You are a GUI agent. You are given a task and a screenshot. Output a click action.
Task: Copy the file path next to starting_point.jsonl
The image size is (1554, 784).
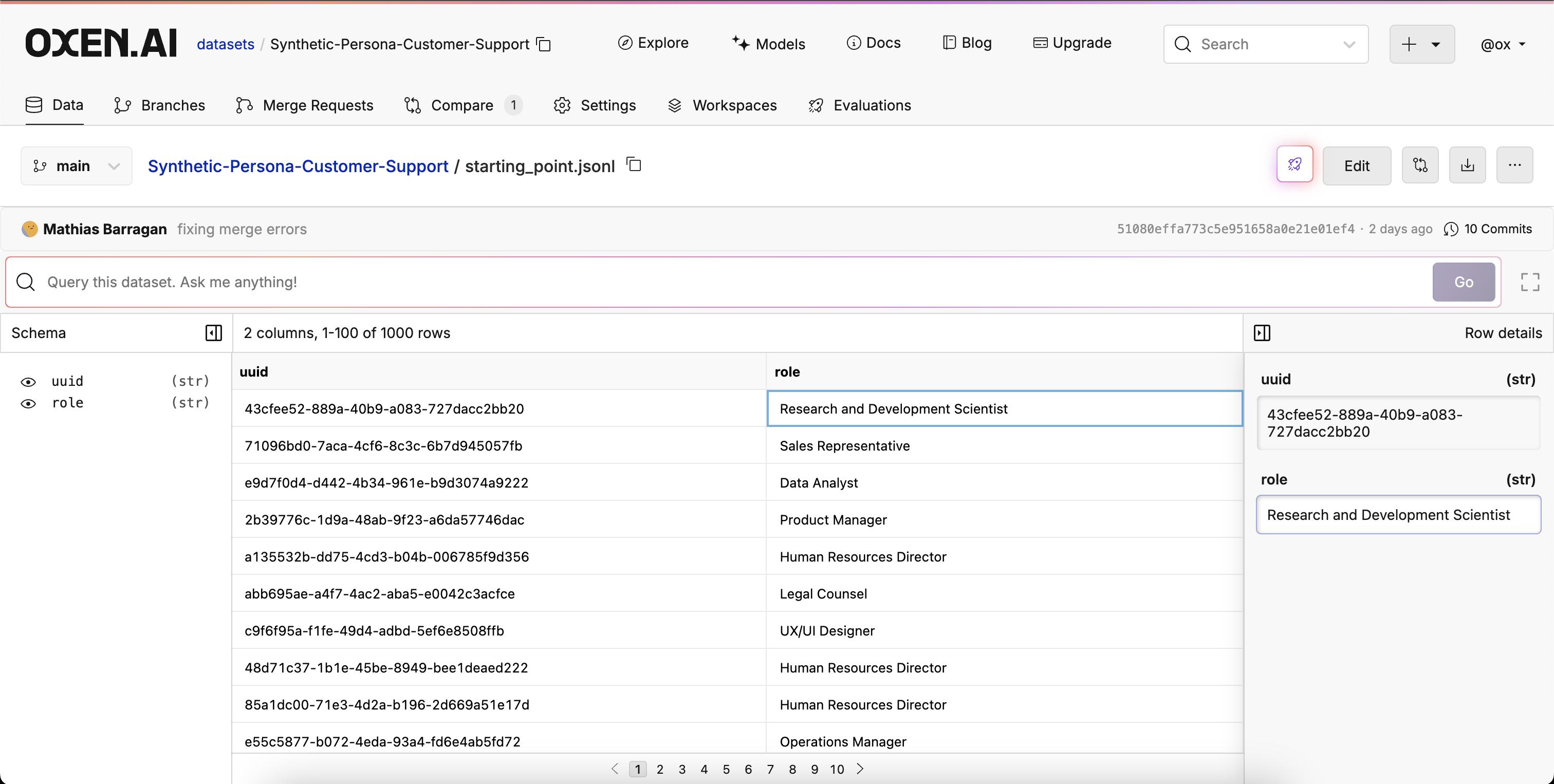click(634, 164)
